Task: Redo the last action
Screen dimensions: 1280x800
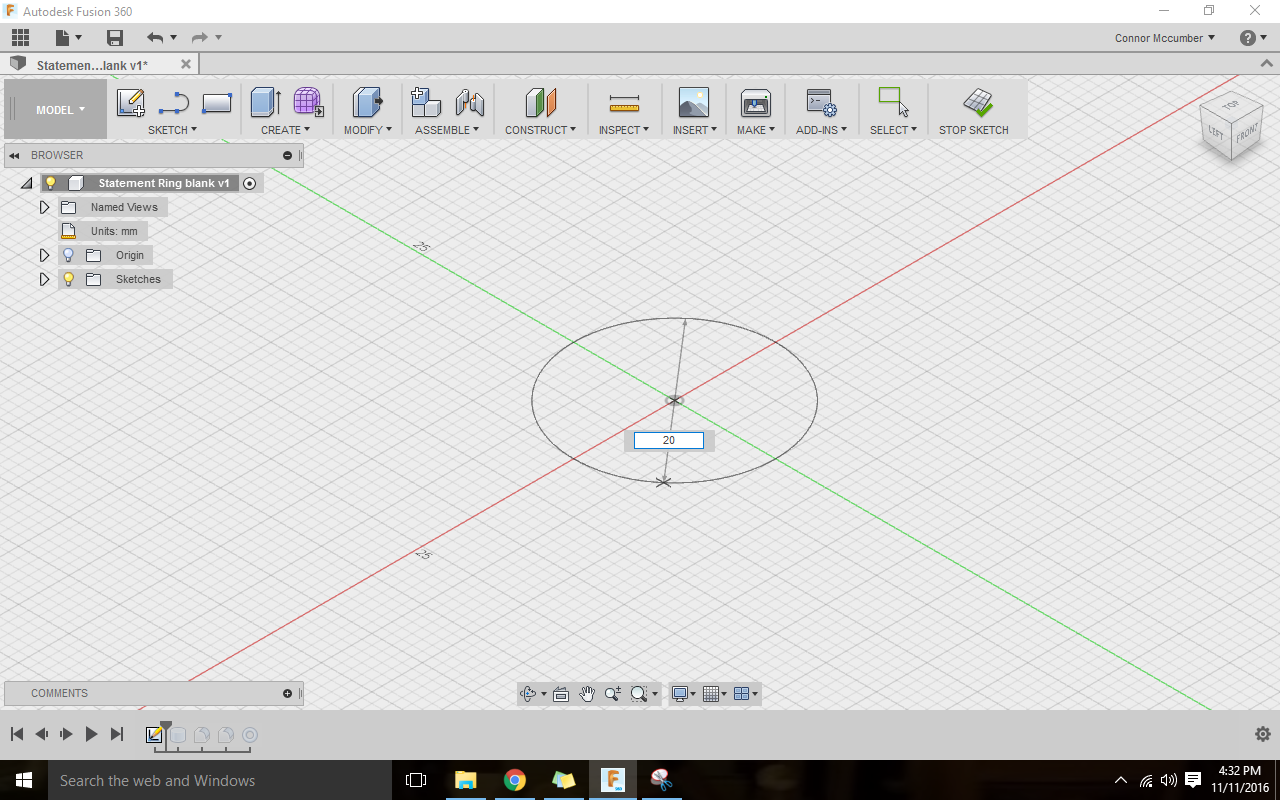Action: tap(199, 38)
